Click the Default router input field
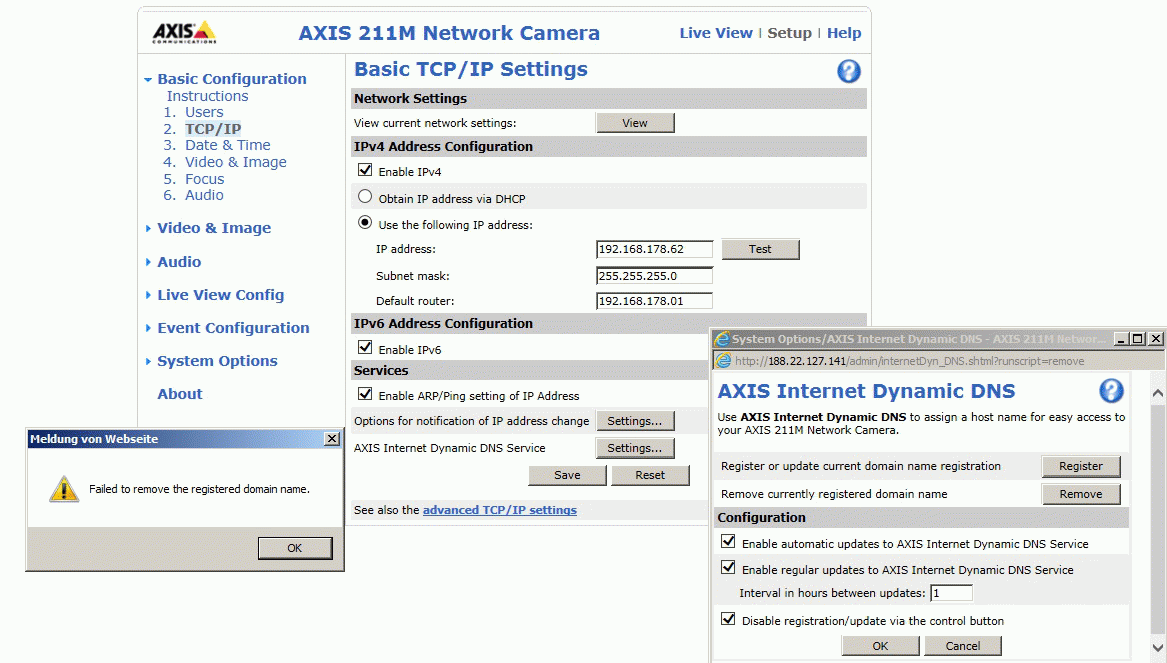The image size is (1167, 663). pyautogui.click(x=654, y=301)
